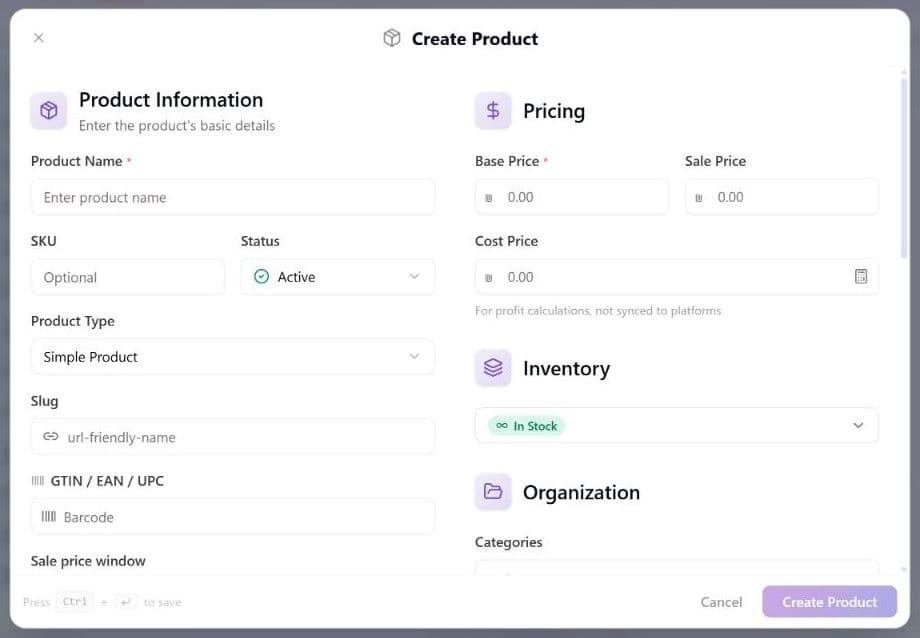This screenshot has height=638, width=920.
Task: Click the 'Sale Price' label
Action: coord(715,161)
